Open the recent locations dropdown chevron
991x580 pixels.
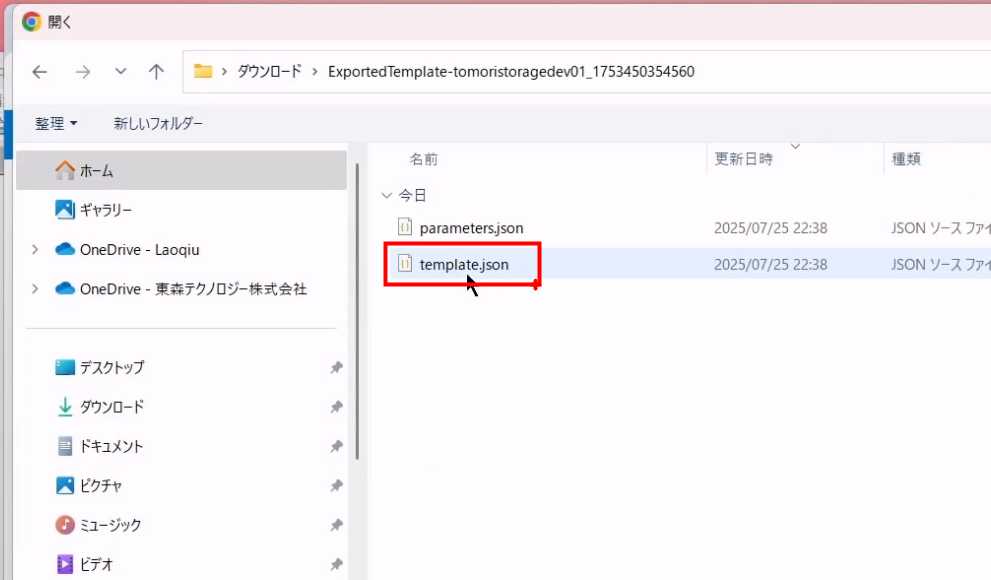pos(121,72)
